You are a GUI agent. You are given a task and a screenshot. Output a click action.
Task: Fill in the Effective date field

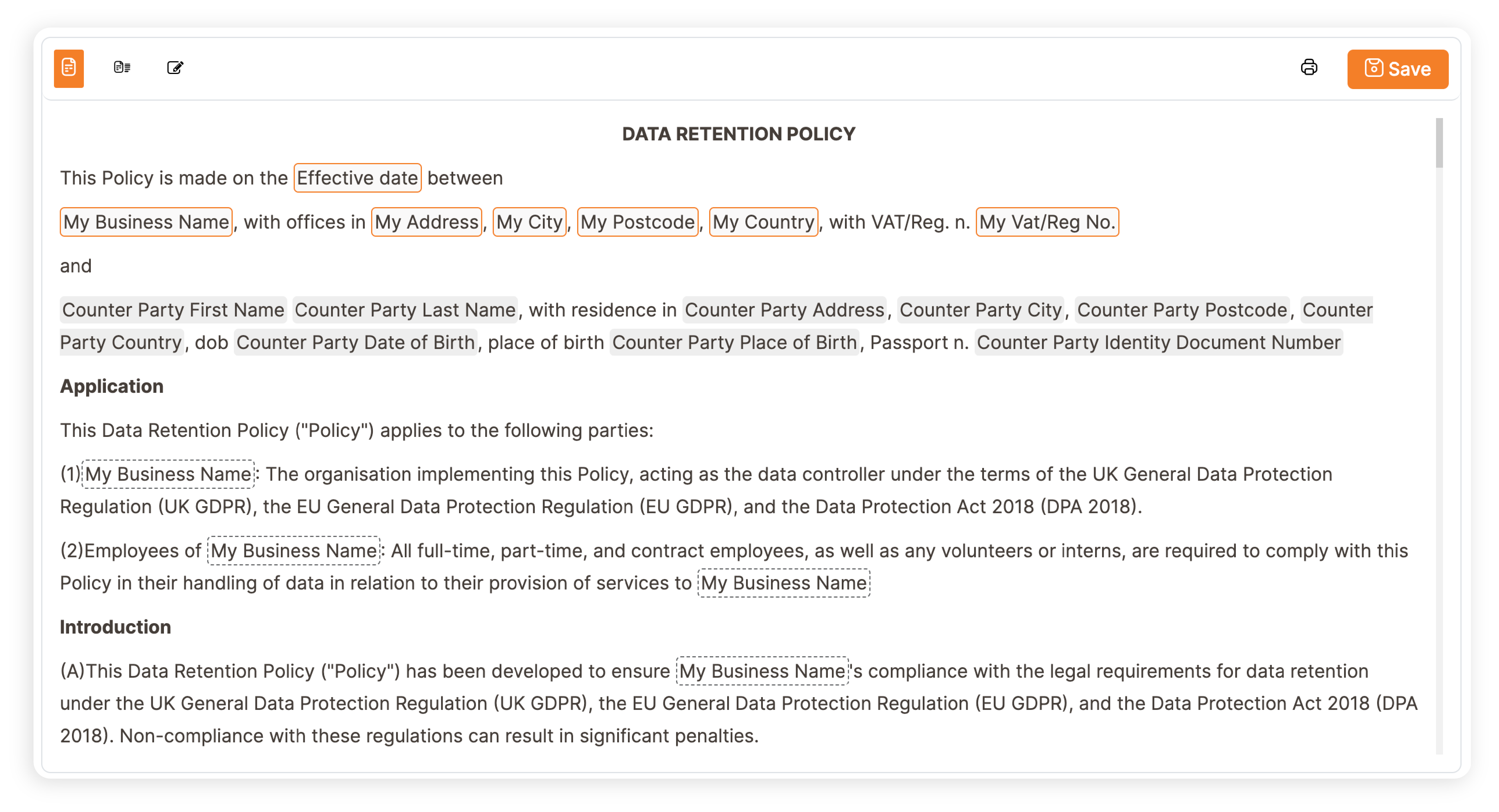(x=357, y=178)
